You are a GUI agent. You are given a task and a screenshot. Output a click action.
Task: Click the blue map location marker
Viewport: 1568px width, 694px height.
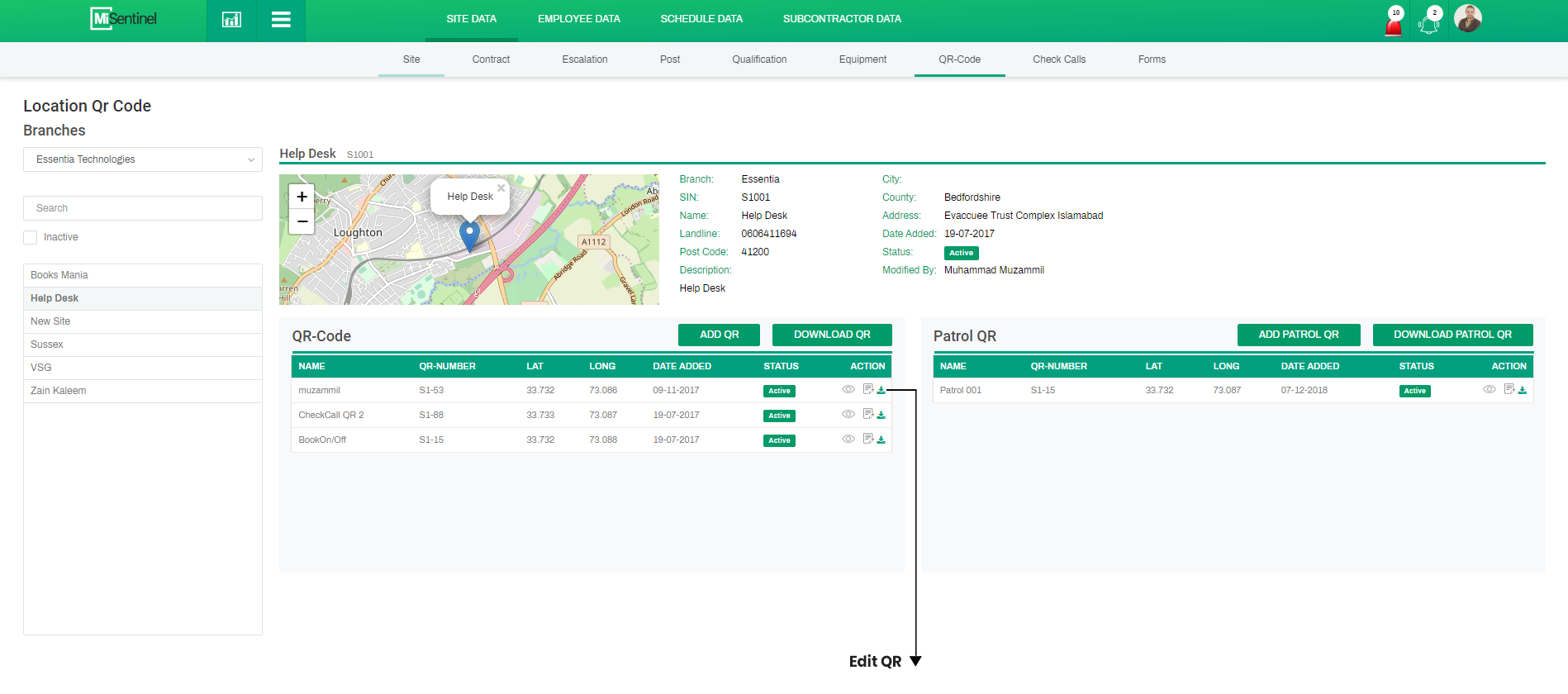pos(469,236)
